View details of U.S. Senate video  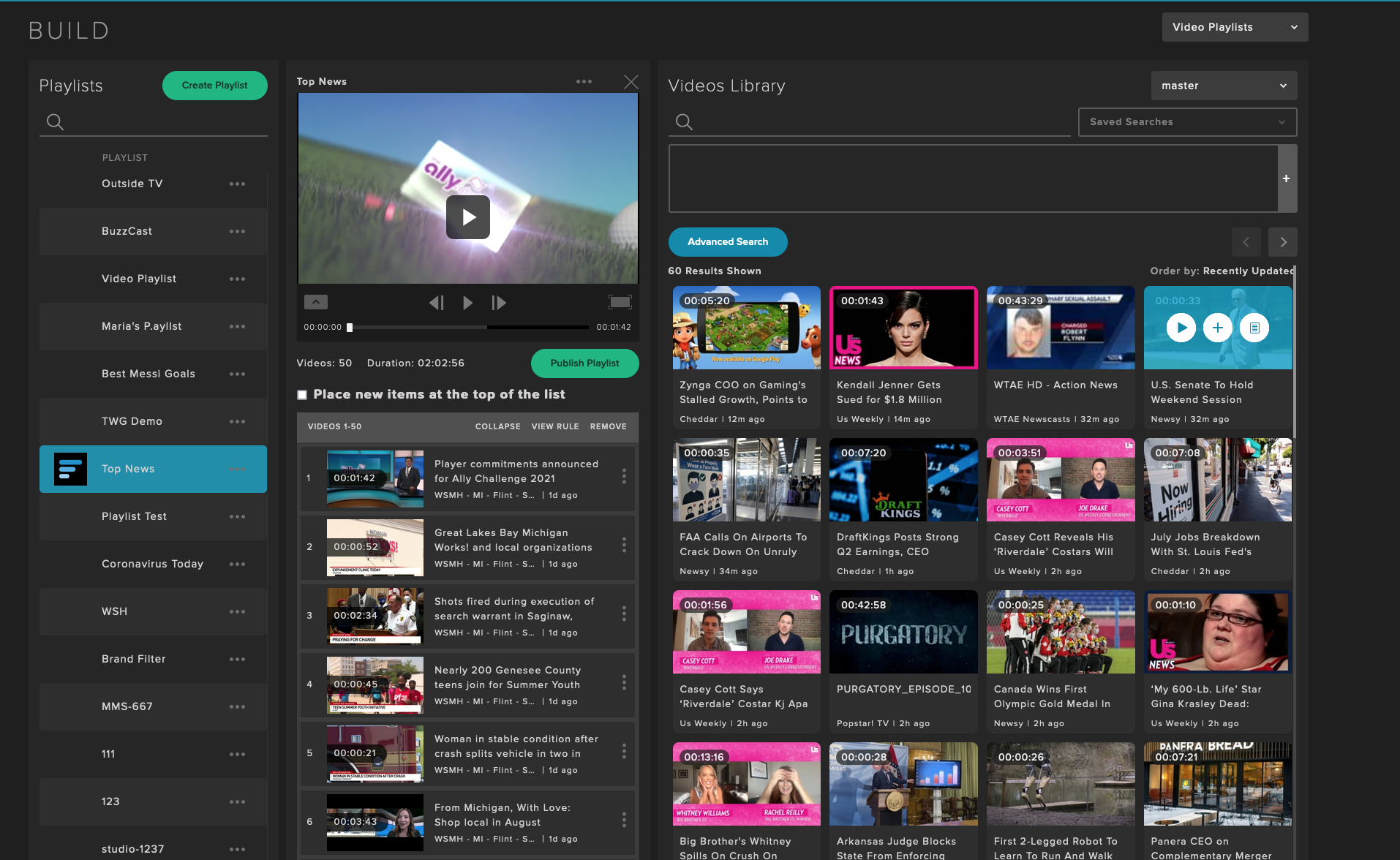coord(1254,328)
